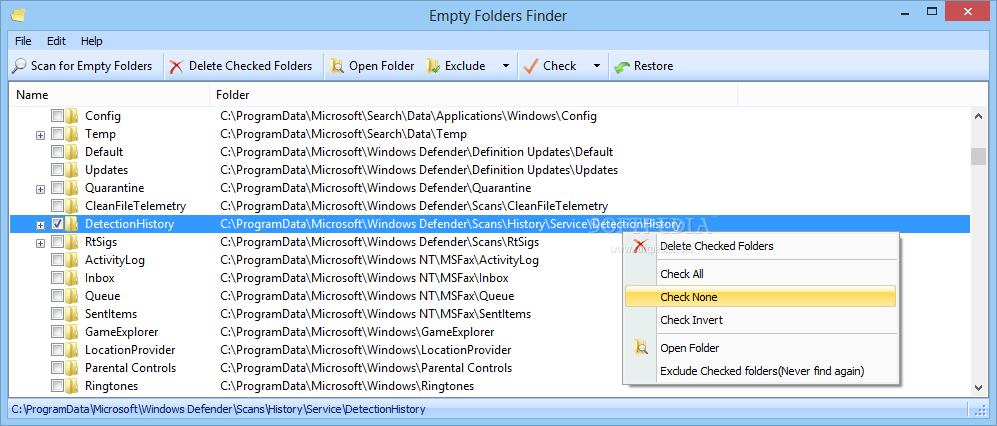
Task: Click the Open Folder toolbar label
Action: click(x=382, y=66)
